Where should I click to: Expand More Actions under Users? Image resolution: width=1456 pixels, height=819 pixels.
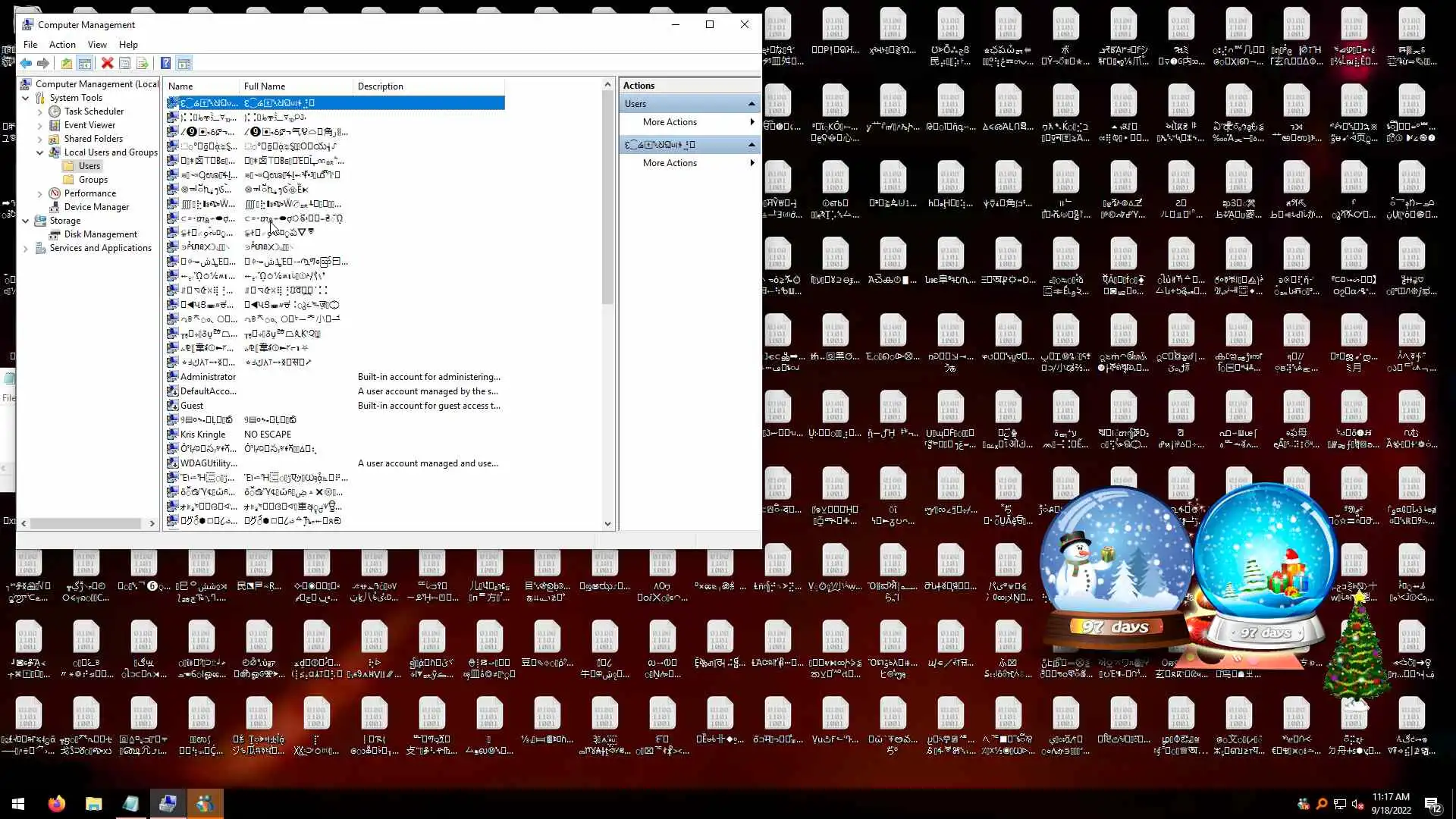click(670, 122)
